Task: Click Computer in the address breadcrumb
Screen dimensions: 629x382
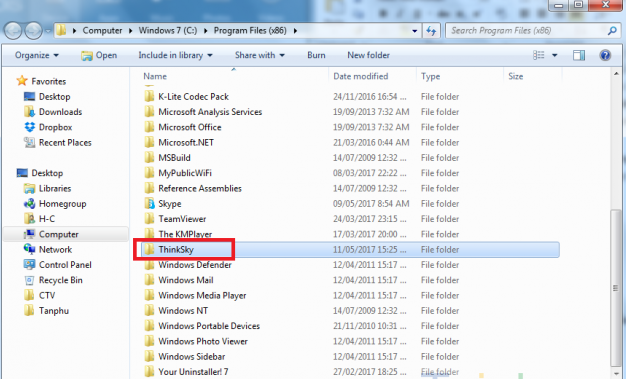Action: tap(102, 30)
